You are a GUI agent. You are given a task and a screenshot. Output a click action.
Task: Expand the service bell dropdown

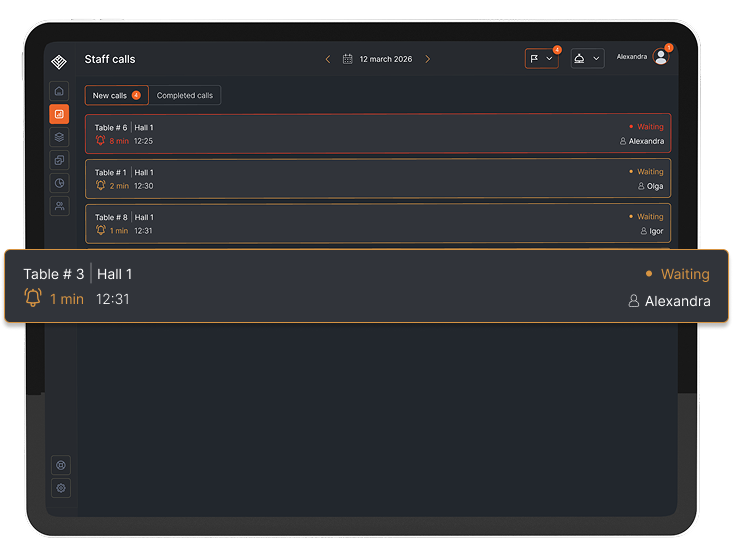pos(587,59)
